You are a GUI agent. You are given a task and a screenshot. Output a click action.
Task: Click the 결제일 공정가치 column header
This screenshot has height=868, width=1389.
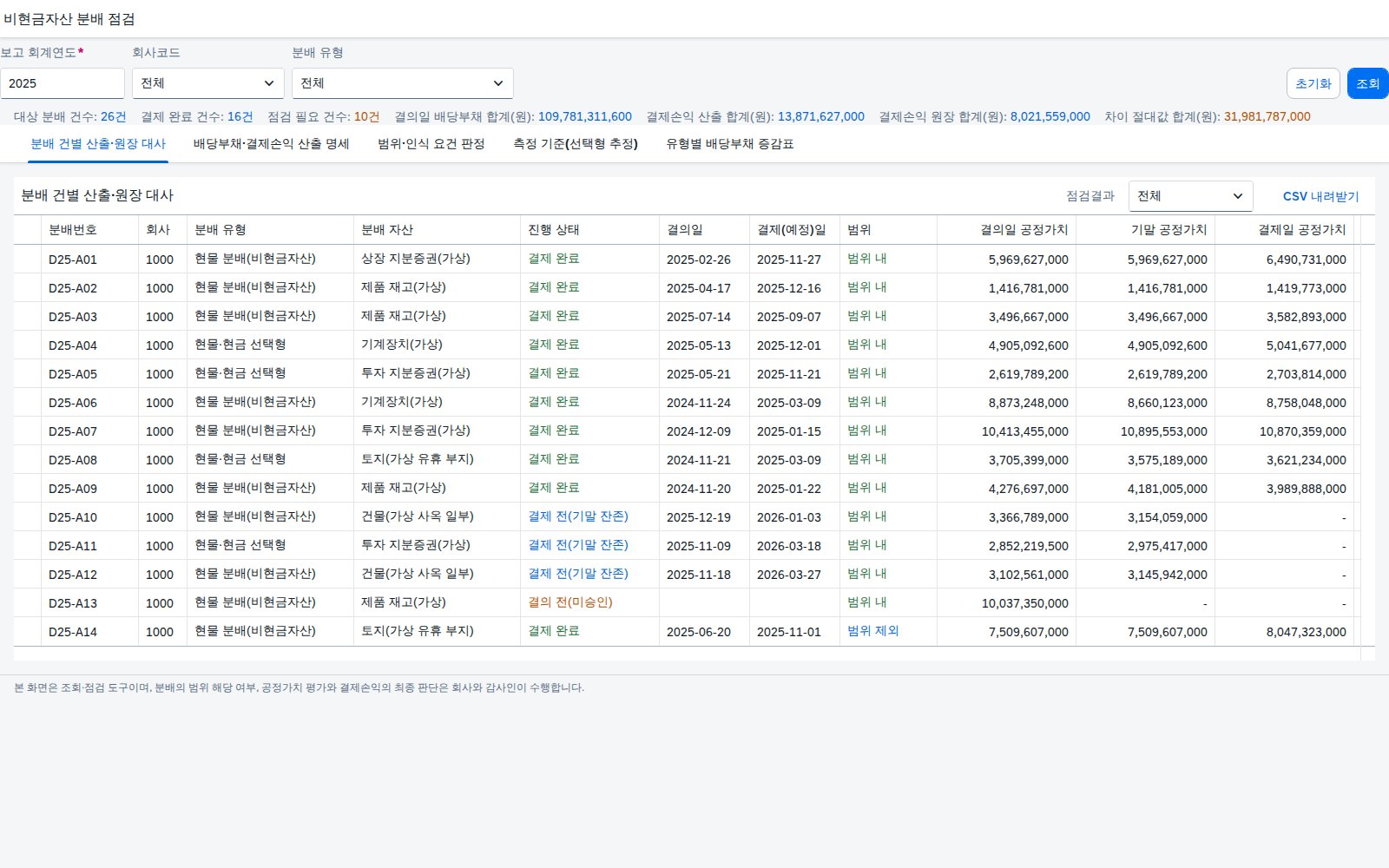click(x=1284, y=230)
